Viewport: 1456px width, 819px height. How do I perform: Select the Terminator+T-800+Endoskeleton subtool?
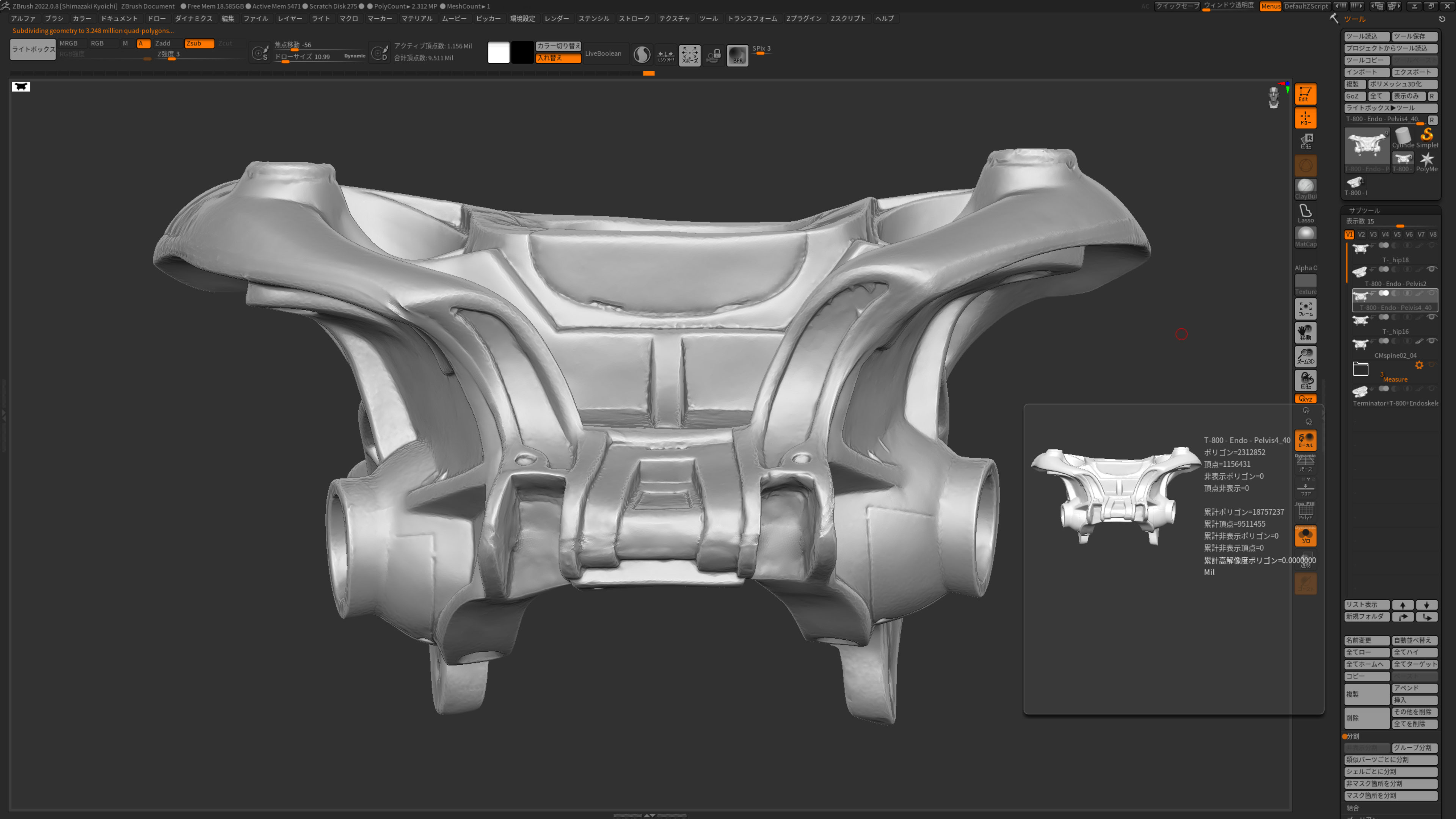click(x=1395, y=395)
